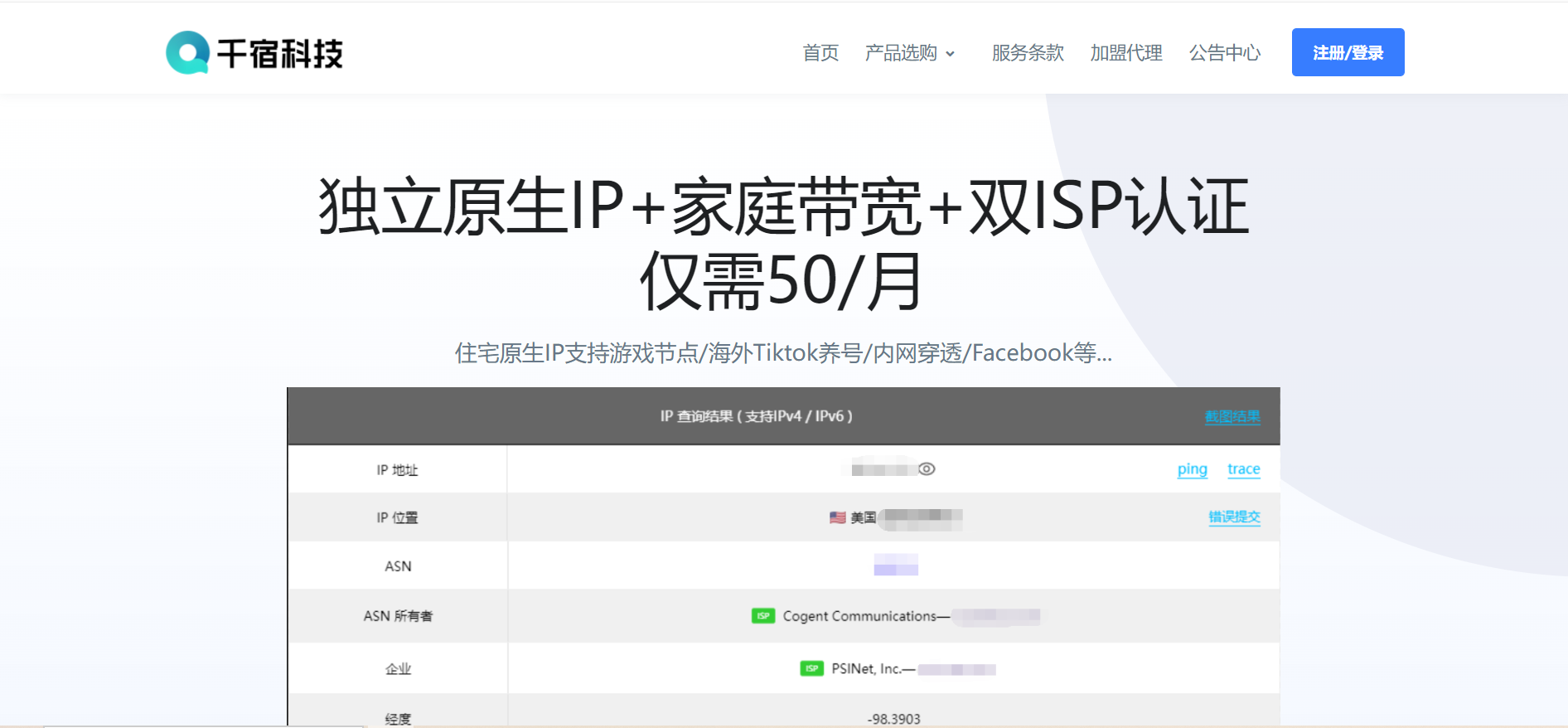1568x728 pixels.
Task: Expand the 产品选购 dropdown menu
Action: click(909, 53)
